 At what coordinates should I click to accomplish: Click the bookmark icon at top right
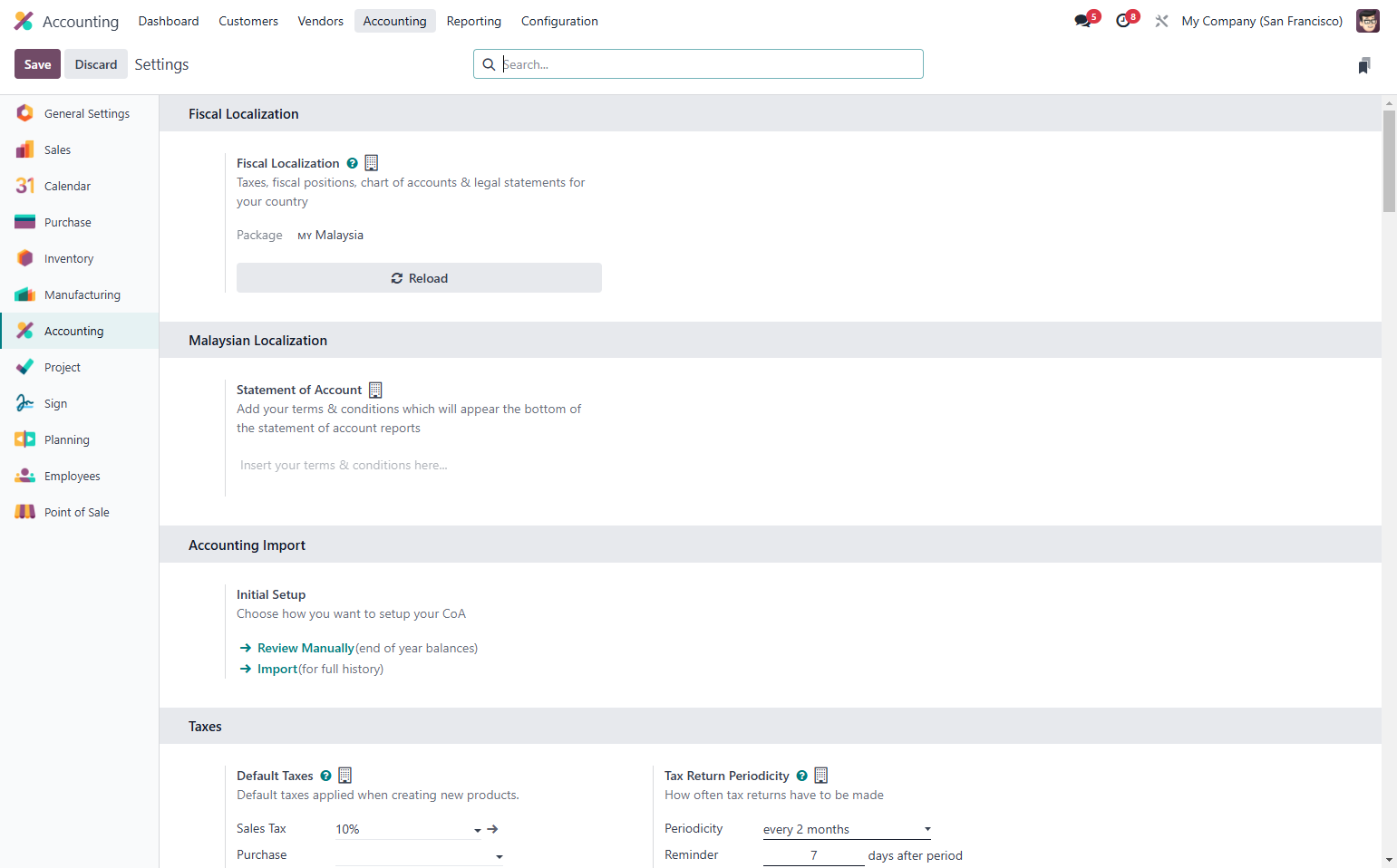(x=1364, y=65)
